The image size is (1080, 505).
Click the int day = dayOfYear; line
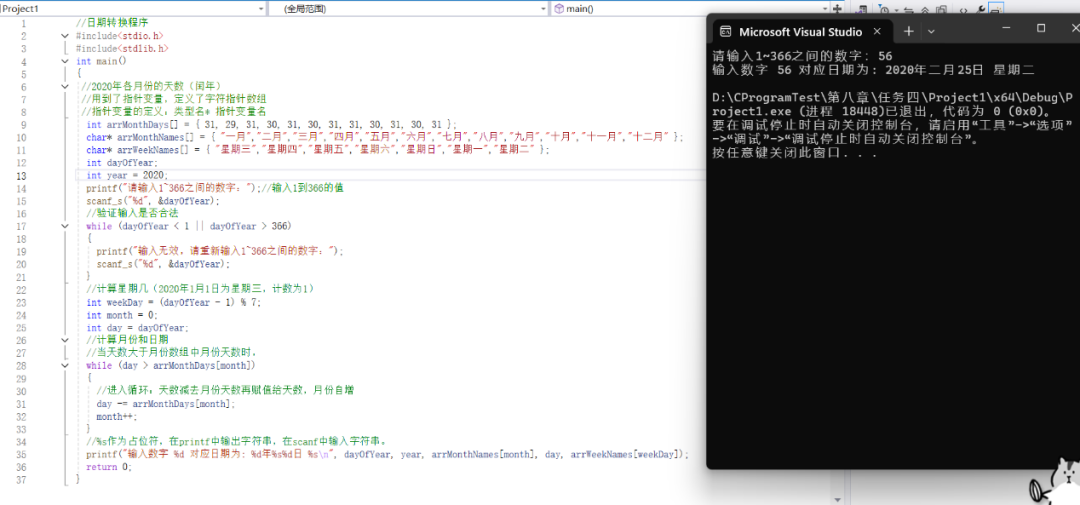coord(137,327)
